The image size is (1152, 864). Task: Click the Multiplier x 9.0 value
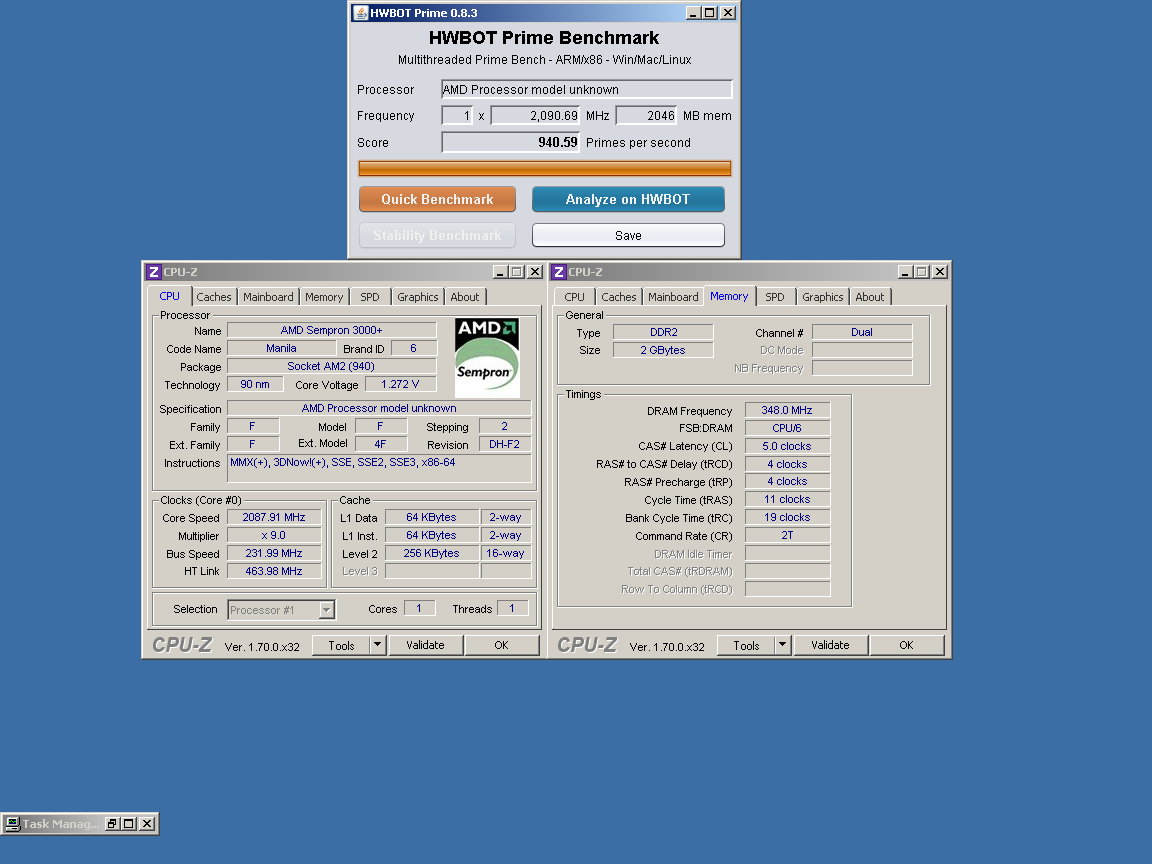(x=274, y=536)
